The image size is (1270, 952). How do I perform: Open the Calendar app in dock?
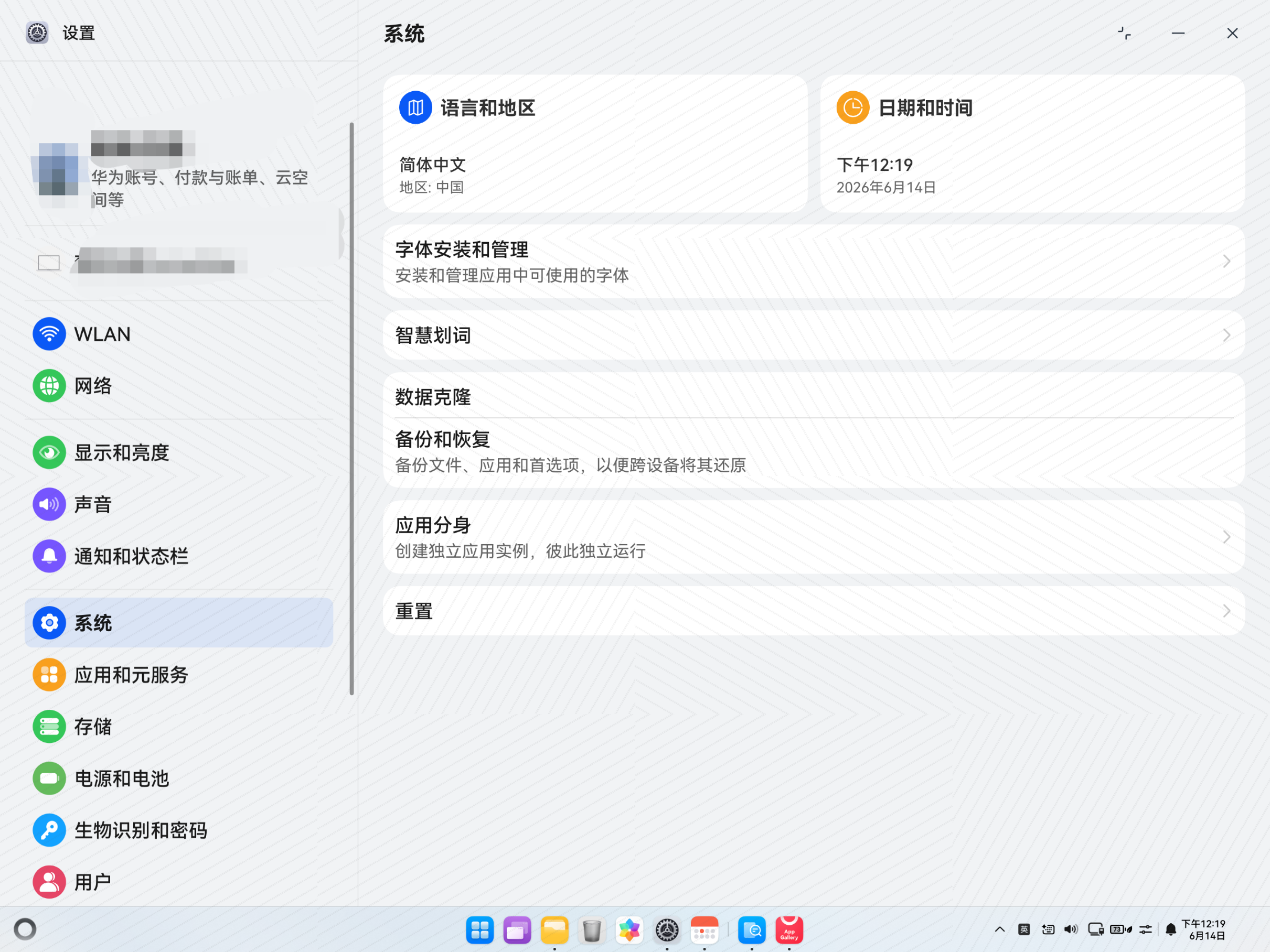coord(704,930)
